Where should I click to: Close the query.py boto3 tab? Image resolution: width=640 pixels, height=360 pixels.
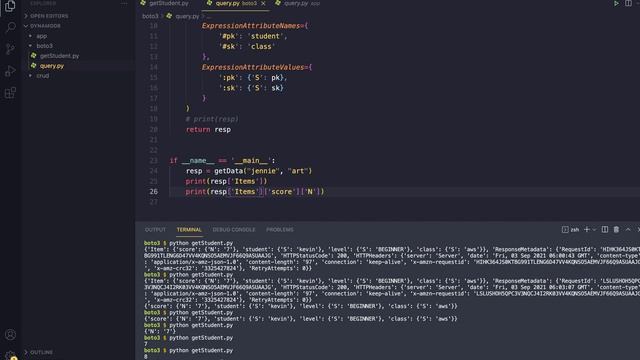coord(263,3)
